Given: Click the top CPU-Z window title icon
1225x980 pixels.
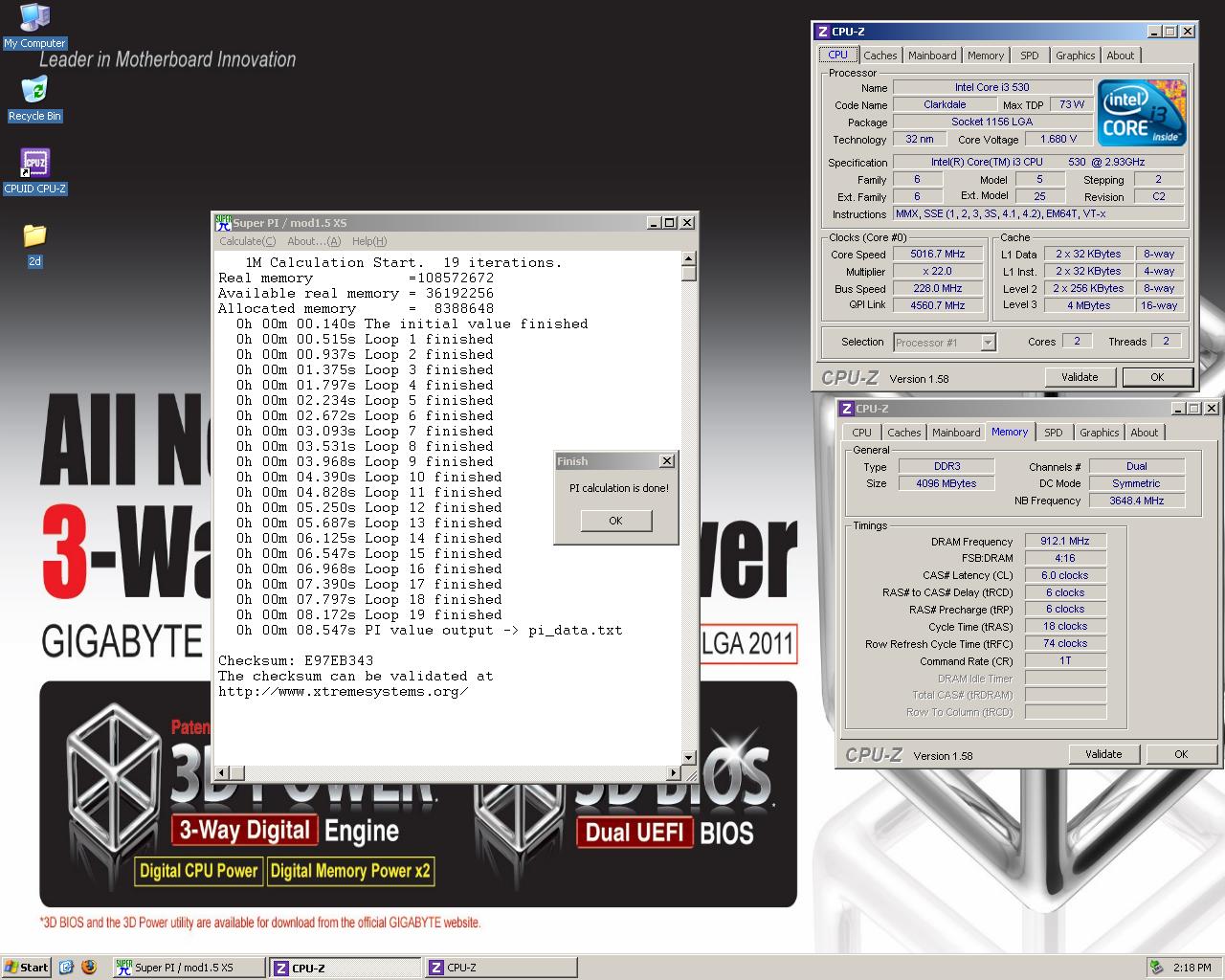Looking at the screenshot, I should tap(823, 32).
